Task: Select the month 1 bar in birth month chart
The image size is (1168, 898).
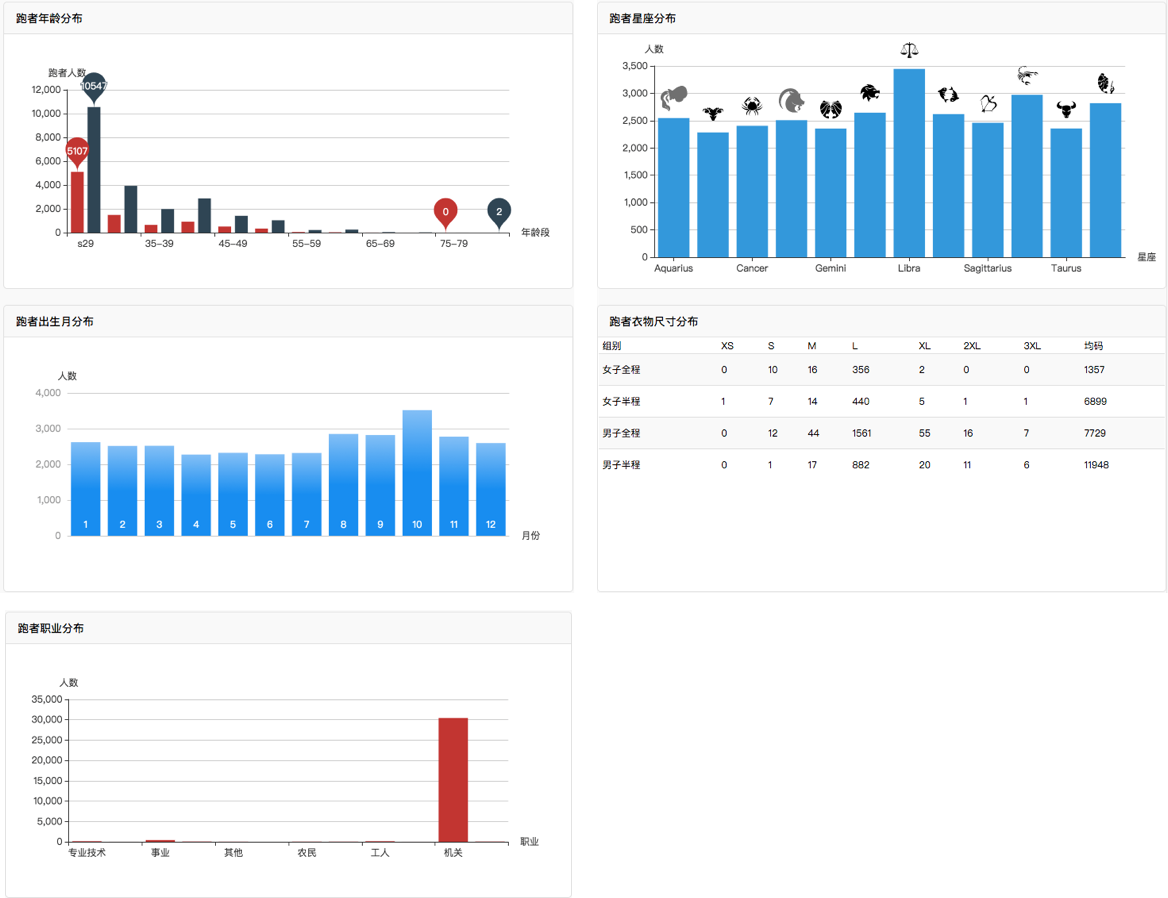Action: point(86,488)
